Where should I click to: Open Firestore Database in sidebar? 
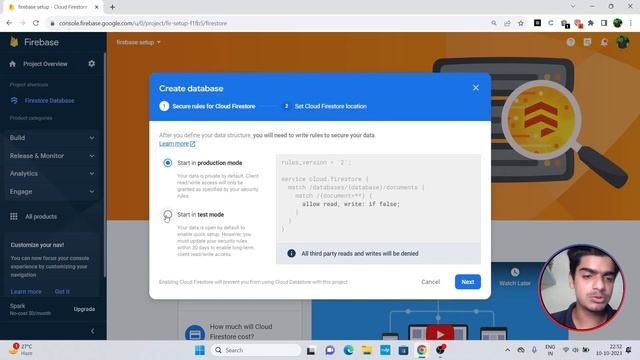click(50, 100)
